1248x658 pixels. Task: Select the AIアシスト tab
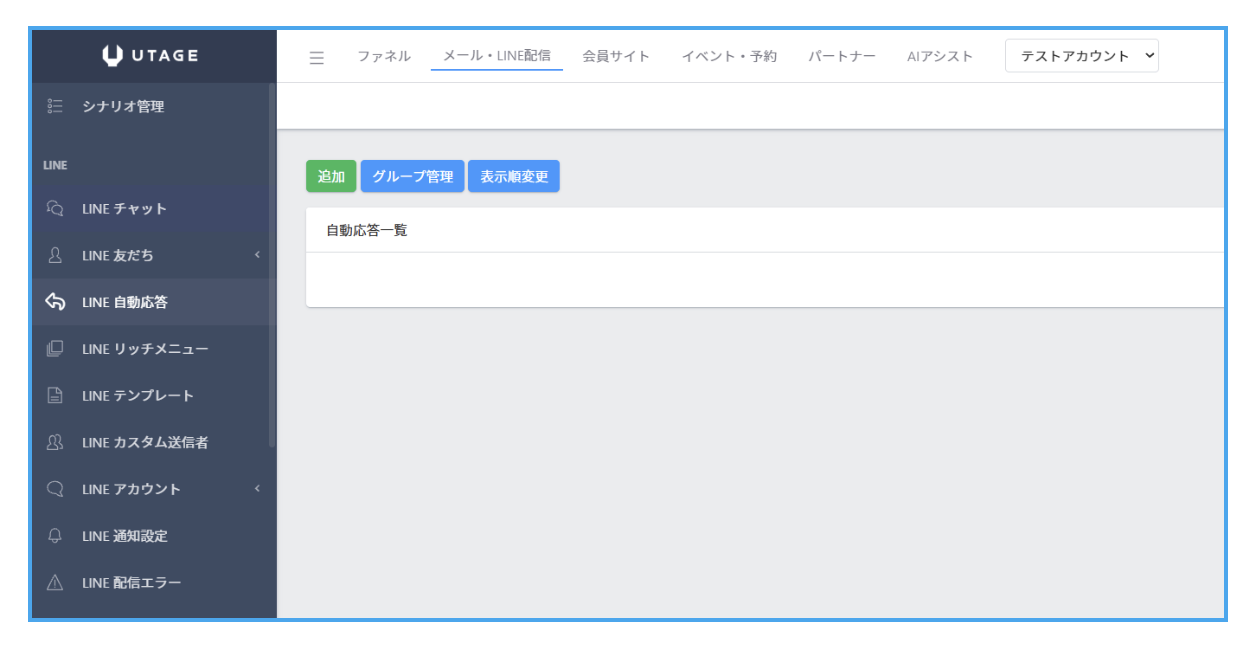pos(939,56)
